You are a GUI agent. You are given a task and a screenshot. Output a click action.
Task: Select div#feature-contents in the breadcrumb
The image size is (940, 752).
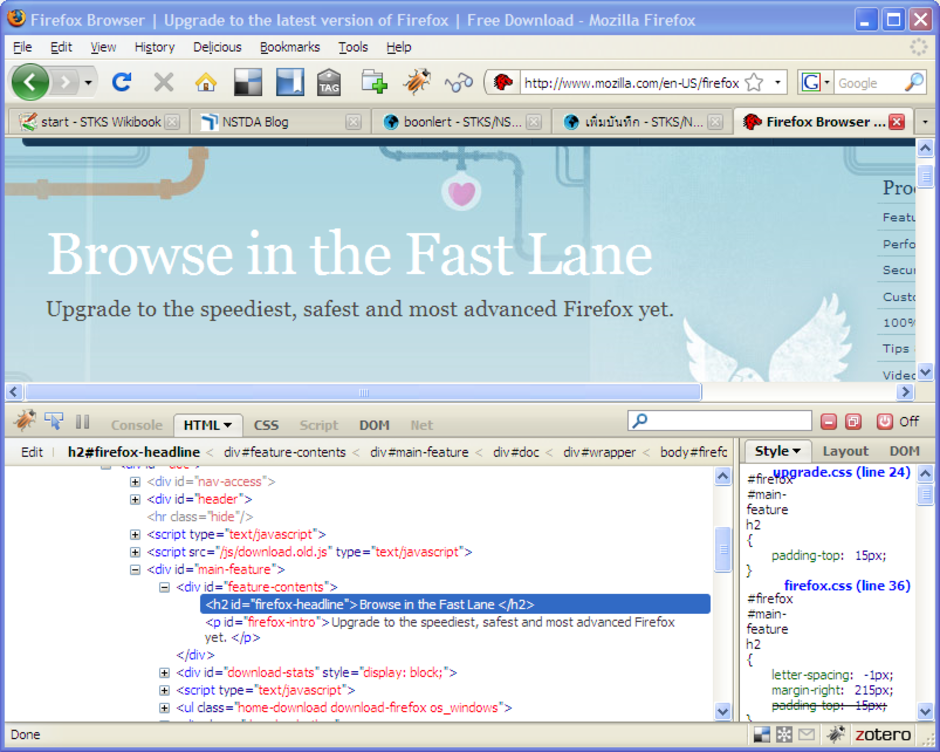tap(285, 452)
